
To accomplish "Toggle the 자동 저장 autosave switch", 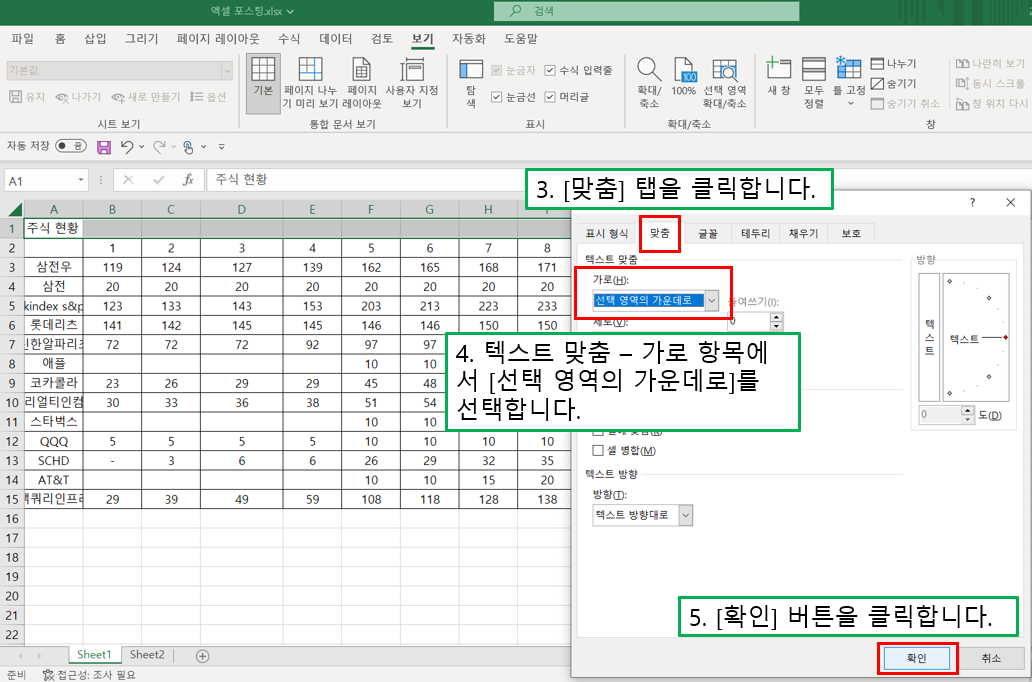I will (70, 146).
